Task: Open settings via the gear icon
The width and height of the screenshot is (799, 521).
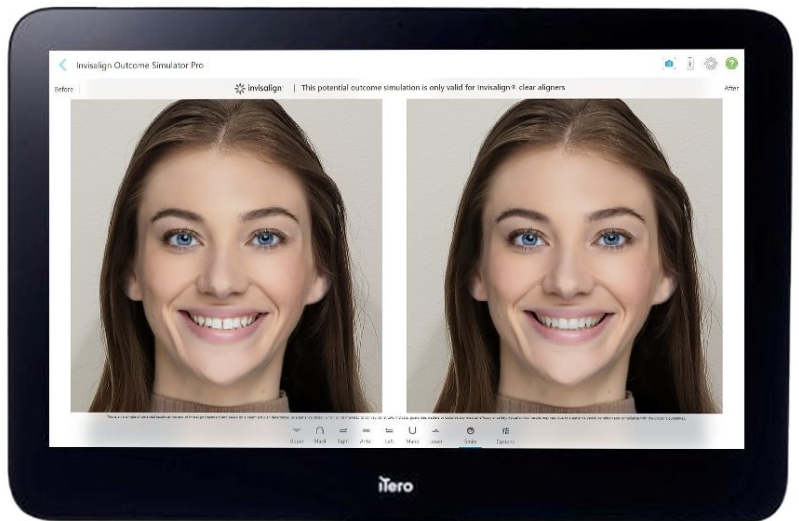Action: tap(710, 63)
